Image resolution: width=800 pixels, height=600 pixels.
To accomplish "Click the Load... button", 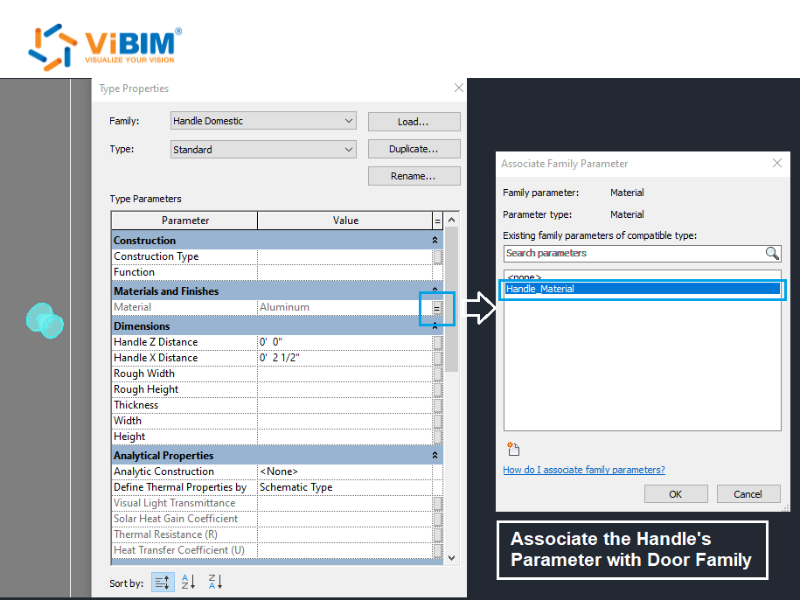I will (414, 122).
